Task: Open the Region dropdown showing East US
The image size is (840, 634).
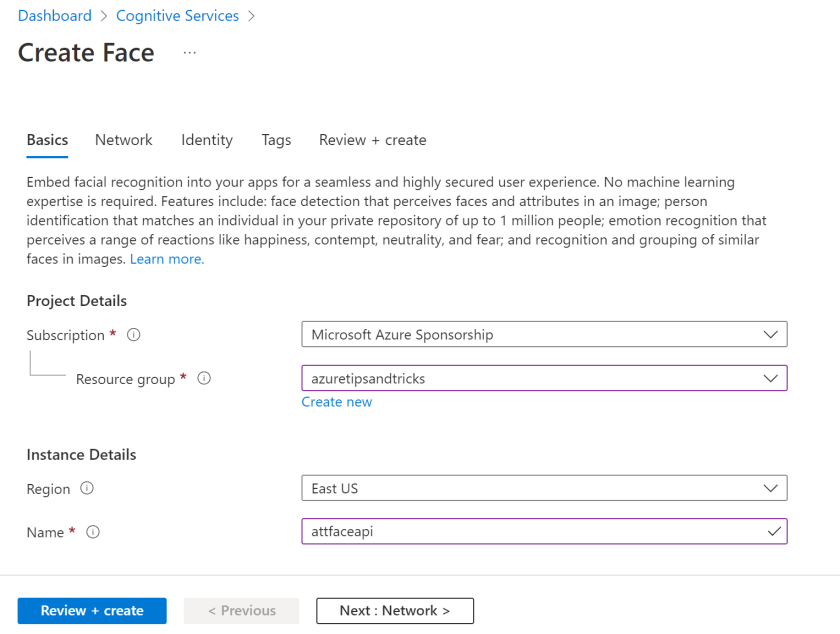Action: click(544, 489)
